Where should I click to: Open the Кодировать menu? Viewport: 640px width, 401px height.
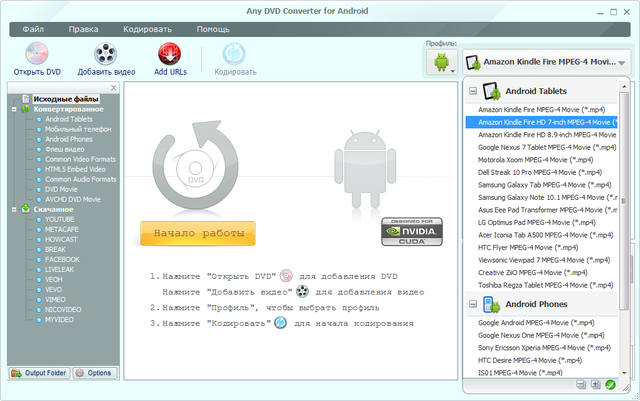click(147, 29)
